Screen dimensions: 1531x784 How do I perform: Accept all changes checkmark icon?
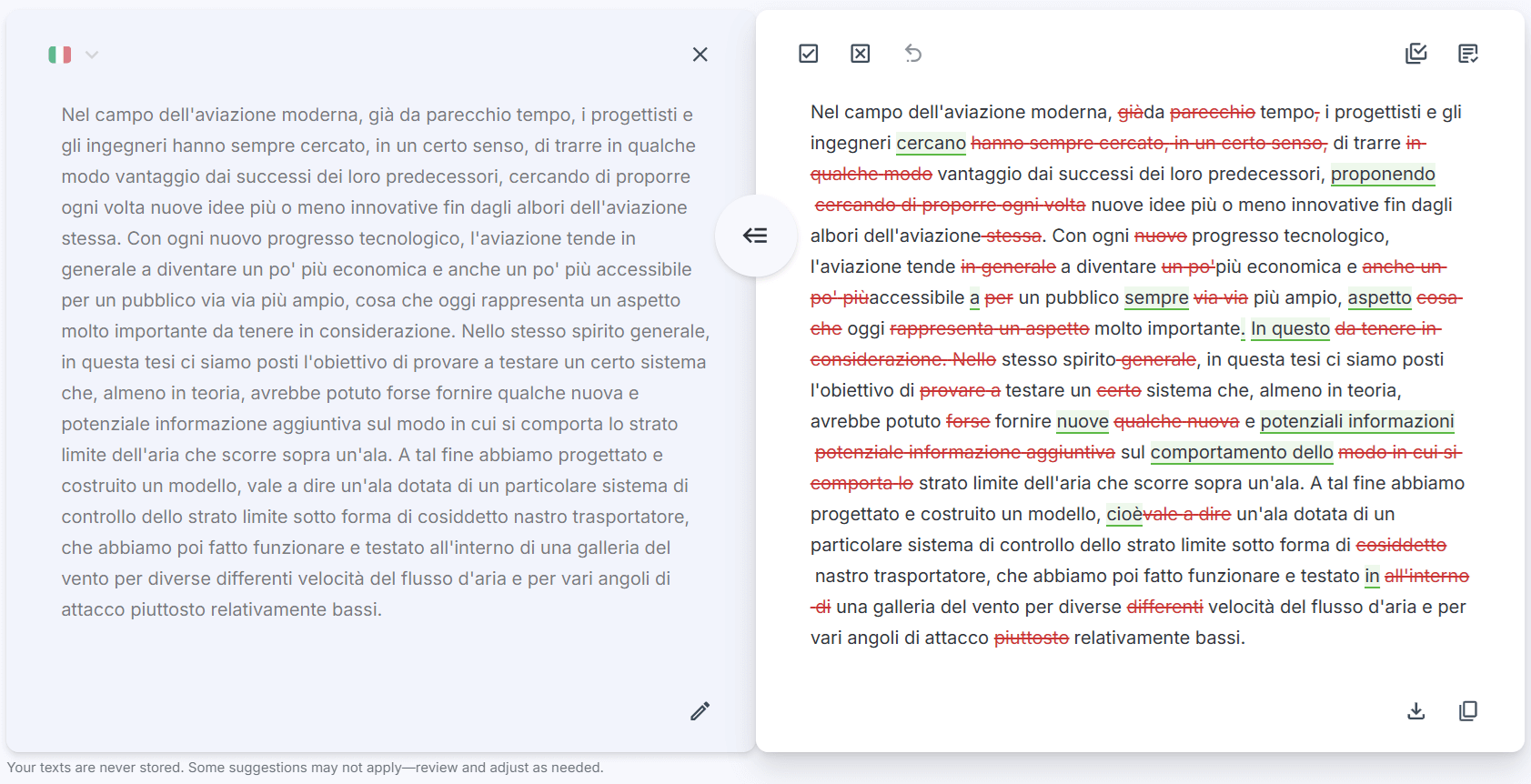click(x=808, y=54)
